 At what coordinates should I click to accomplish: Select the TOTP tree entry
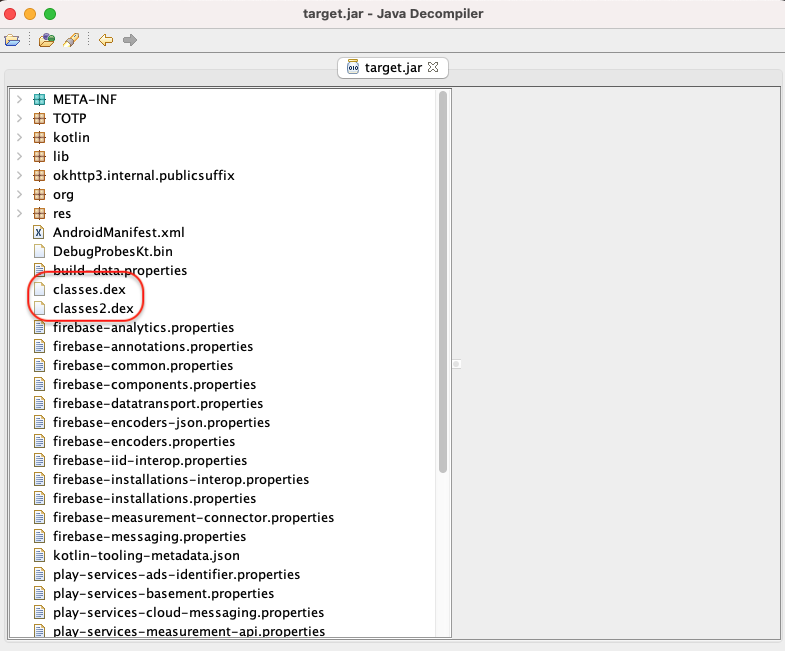click(x=70, y=118)
